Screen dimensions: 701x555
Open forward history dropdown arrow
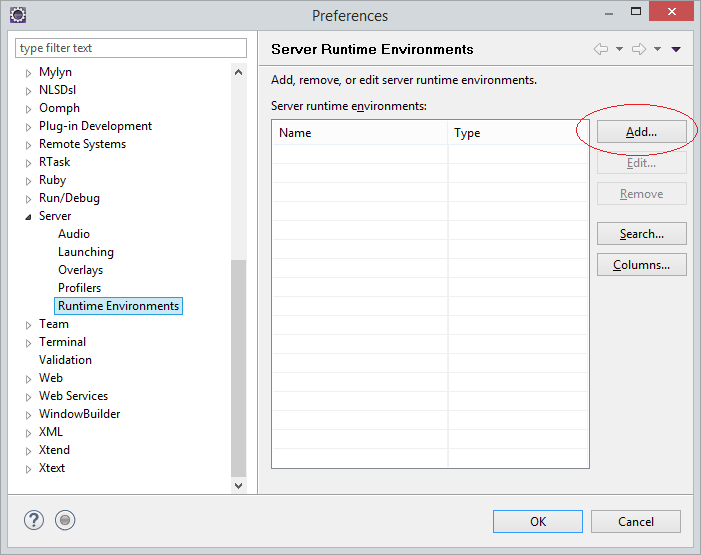pos(657,49)
